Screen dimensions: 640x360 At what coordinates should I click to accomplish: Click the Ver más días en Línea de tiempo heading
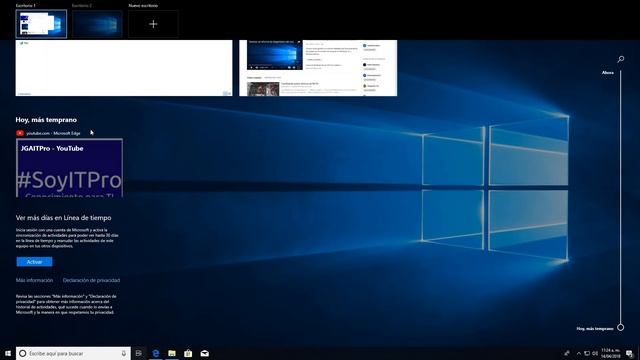(x=64, y=218)
